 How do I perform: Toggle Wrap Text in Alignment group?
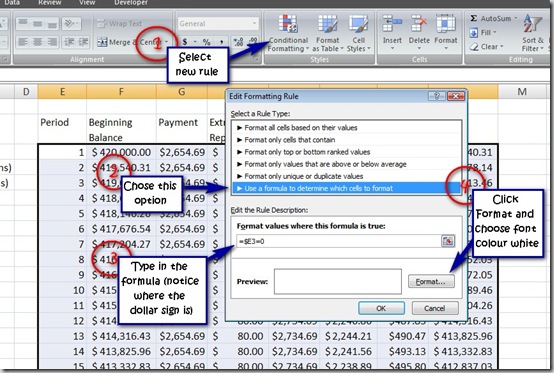click(x=119, y=24)
